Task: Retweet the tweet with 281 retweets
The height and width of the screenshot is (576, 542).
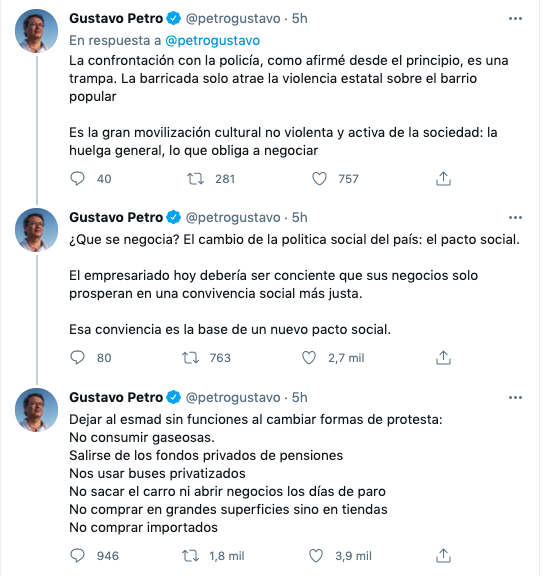Action: (195, 179)
